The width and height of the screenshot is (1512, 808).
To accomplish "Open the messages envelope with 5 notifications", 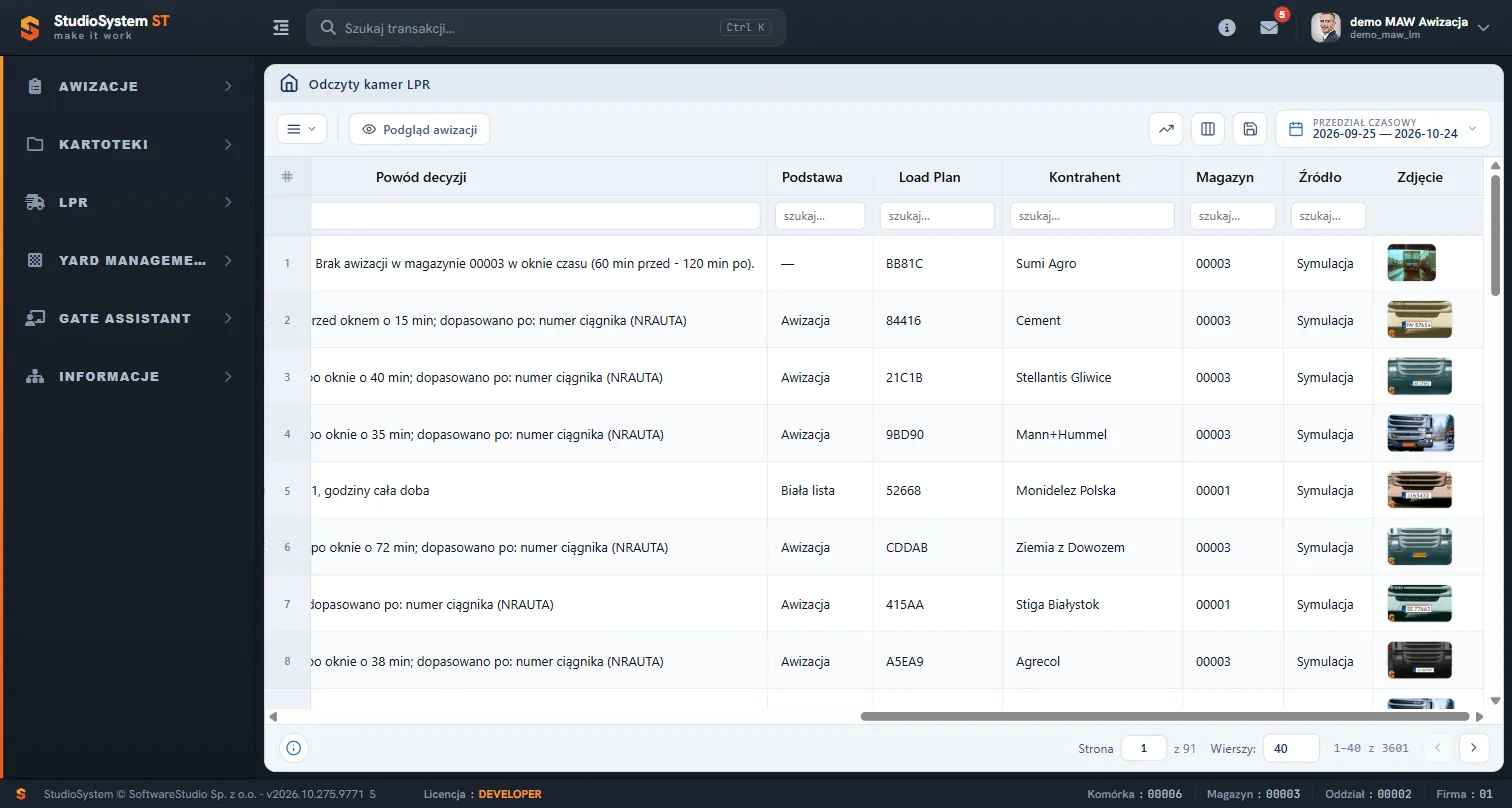I will click(1269, 28).
